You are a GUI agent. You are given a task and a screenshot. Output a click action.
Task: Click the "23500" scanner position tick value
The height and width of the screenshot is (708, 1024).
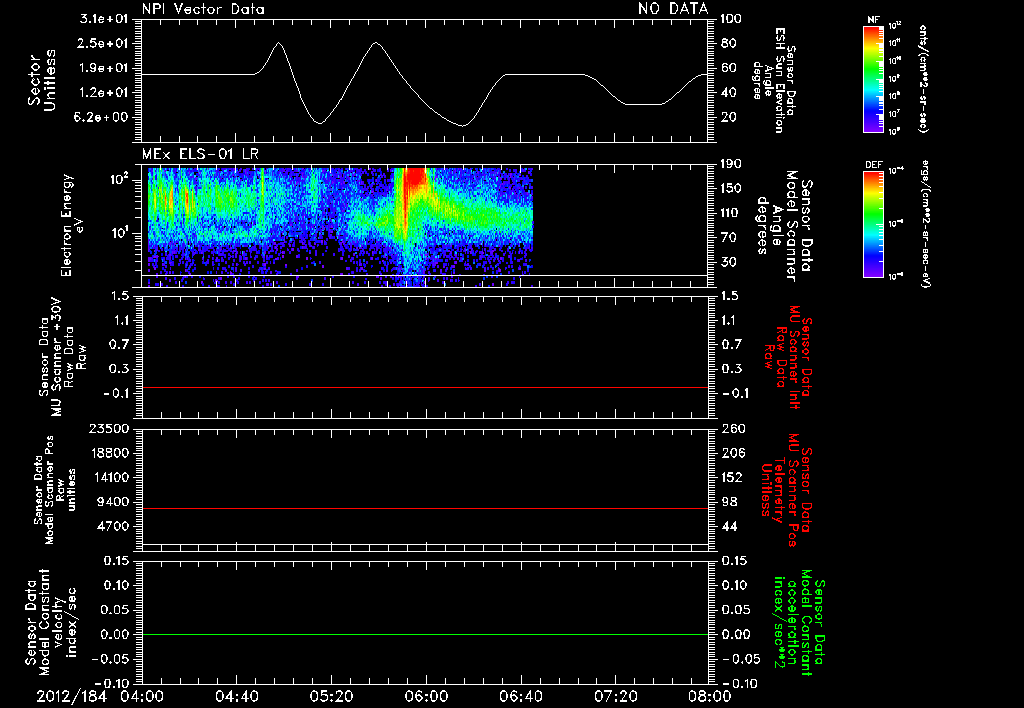[x=109, y=428]
